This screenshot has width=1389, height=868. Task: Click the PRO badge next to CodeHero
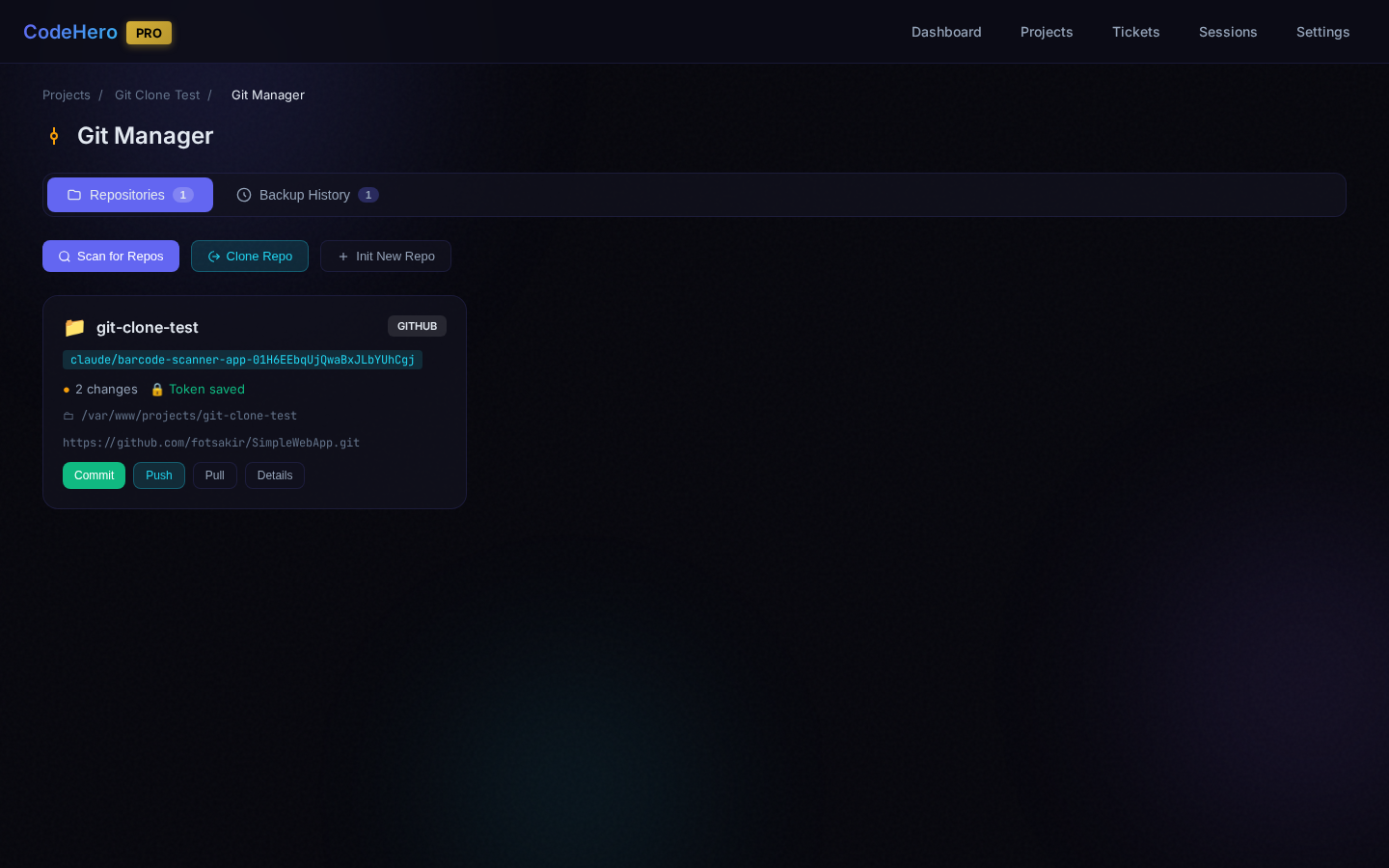(149, 33)
